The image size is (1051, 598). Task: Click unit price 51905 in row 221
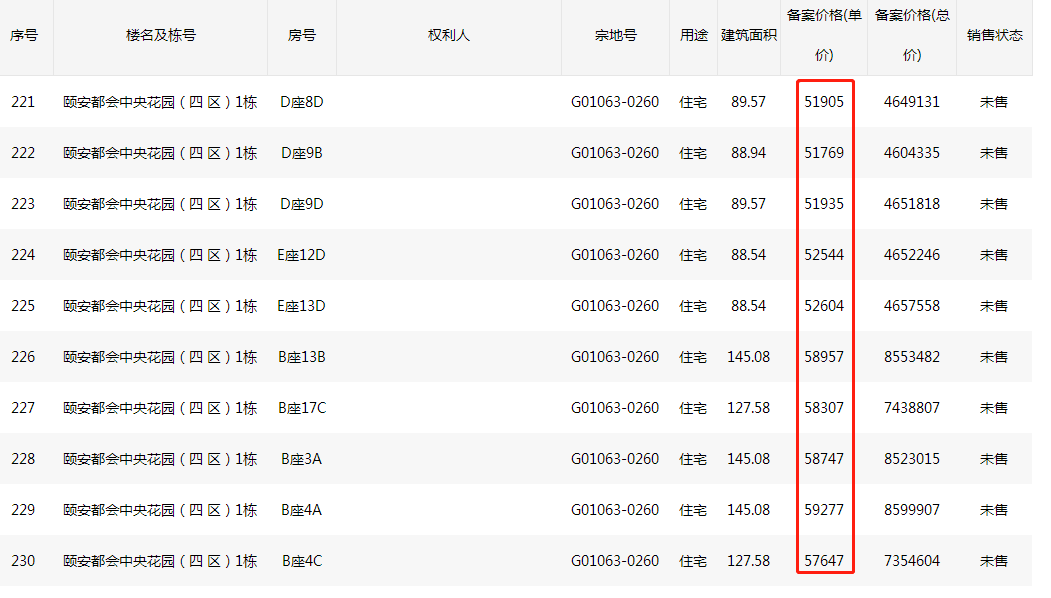(824, 102)
